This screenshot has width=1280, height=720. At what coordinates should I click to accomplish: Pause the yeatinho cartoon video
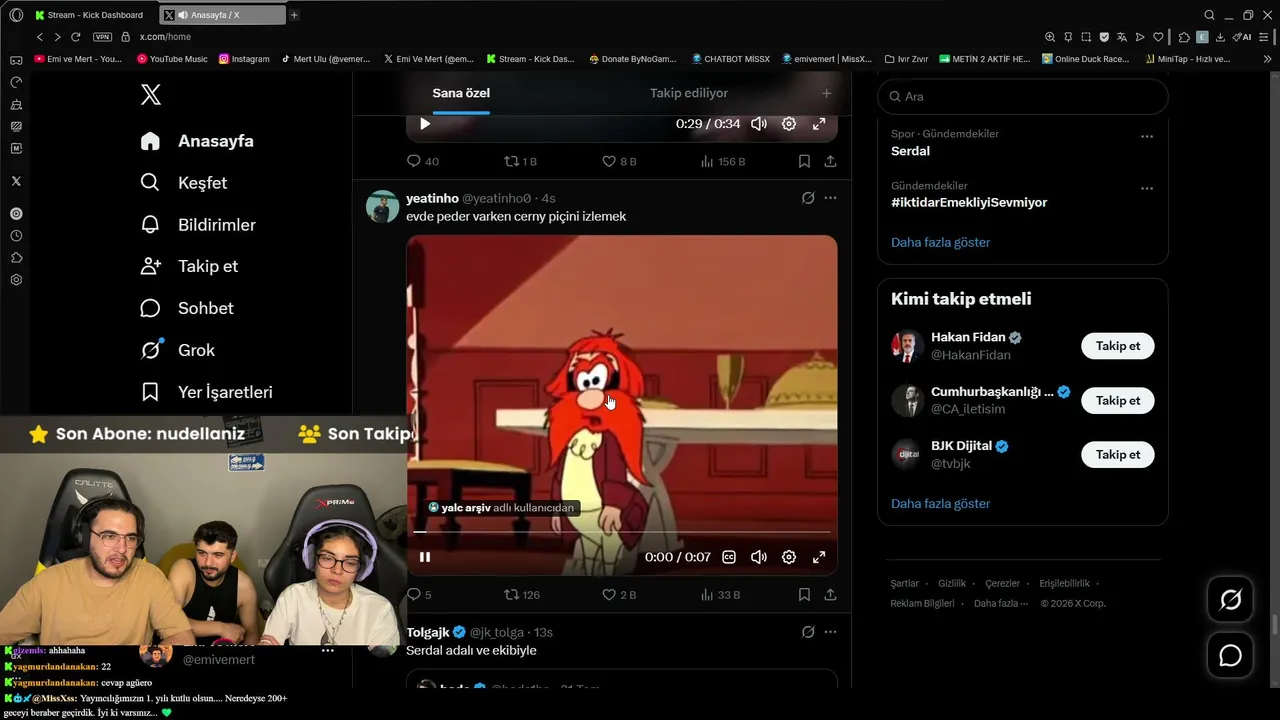[425, 557]
